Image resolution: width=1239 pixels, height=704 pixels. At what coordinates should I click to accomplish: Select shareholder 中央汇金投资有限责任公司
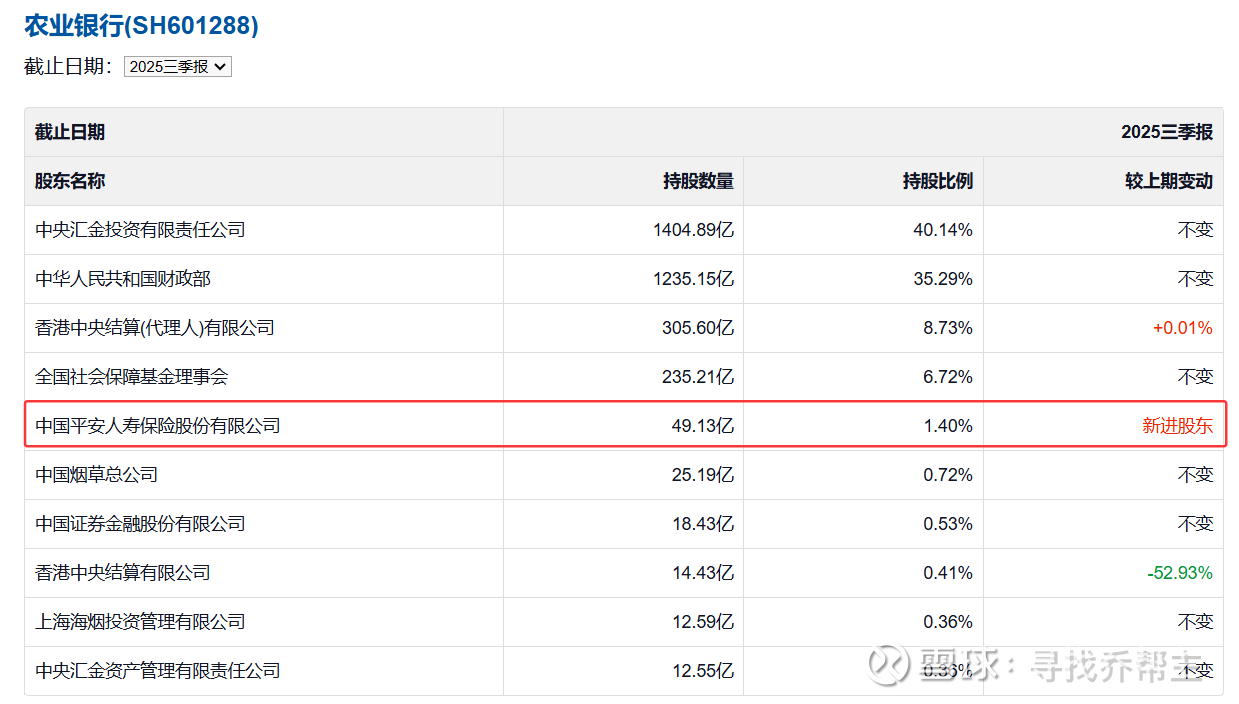[x=140, y=230]
